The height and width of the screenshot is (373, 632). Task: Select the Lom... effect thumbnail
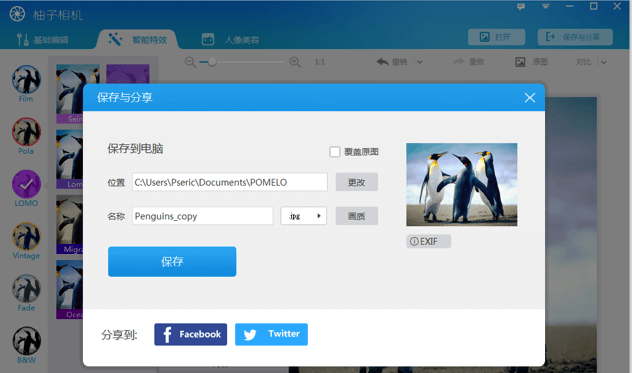pos(69,159)
